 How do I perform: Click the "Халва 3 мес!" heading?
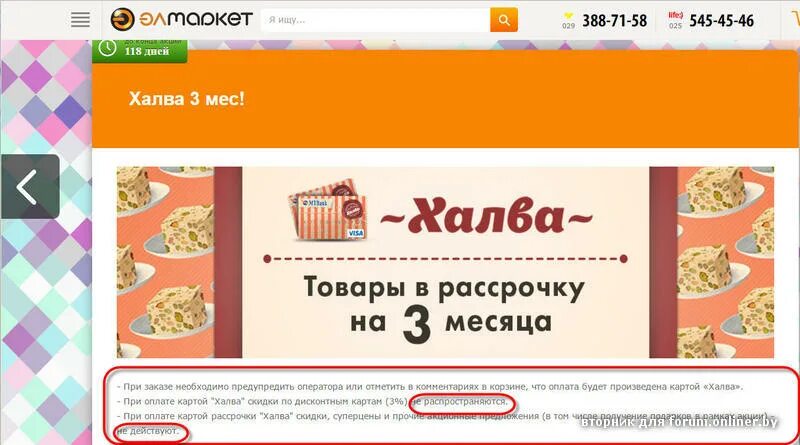pos(186,98)
